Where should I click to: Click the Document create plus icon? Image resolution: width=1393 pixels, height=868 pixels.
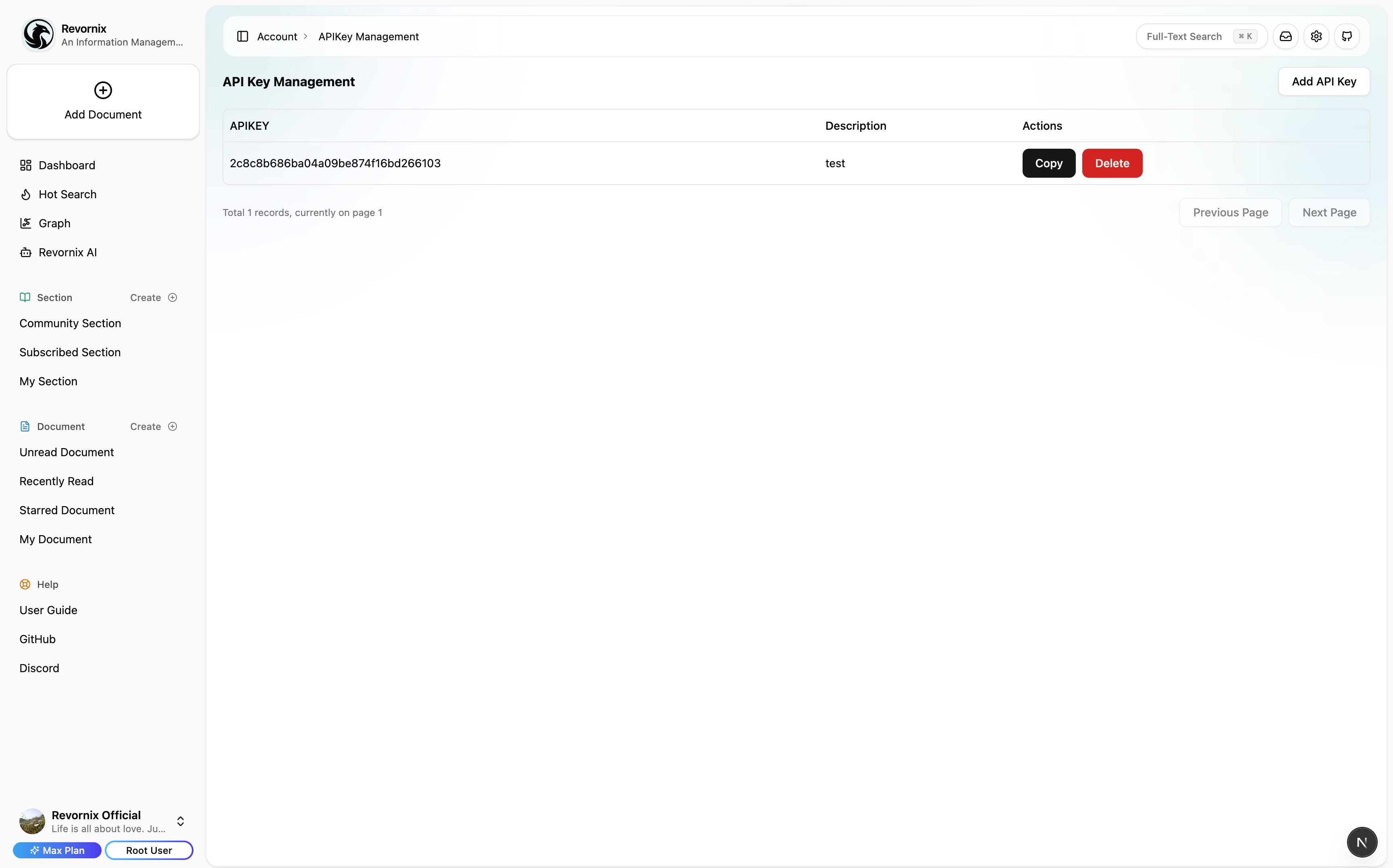172,426
